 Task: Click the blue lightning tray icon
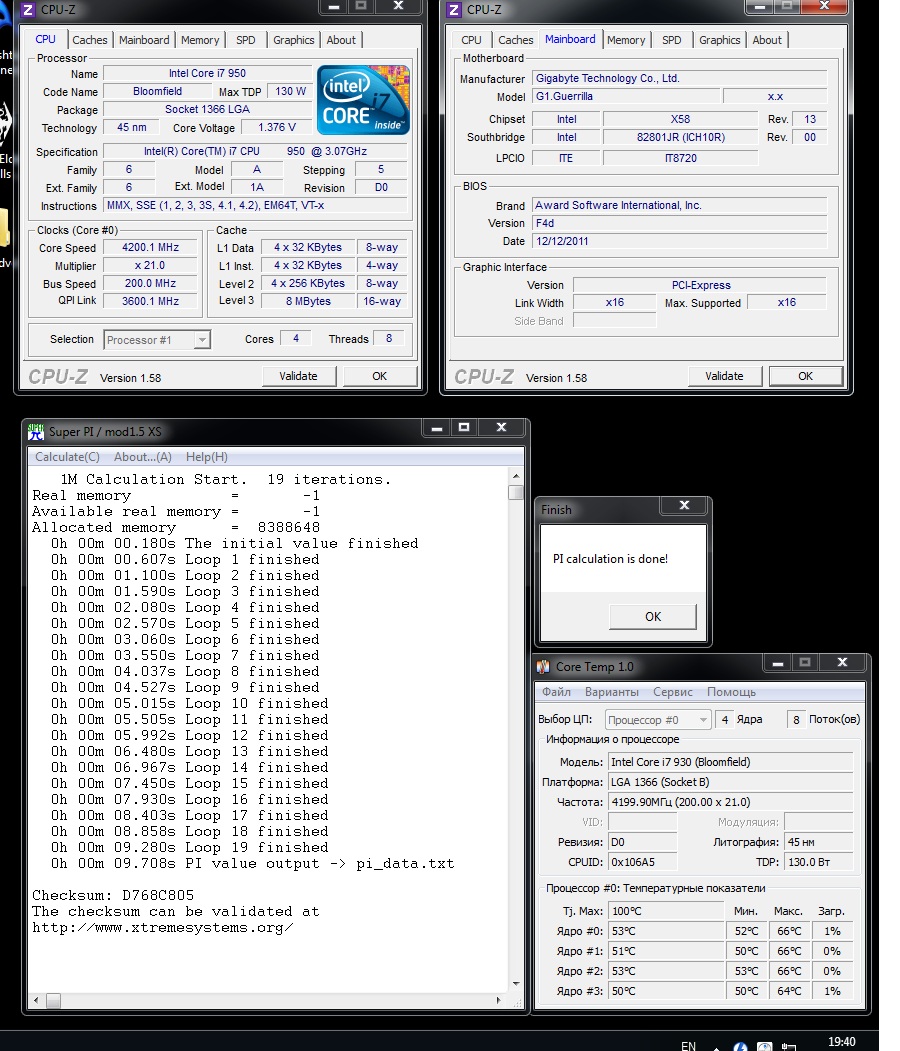741,1047
